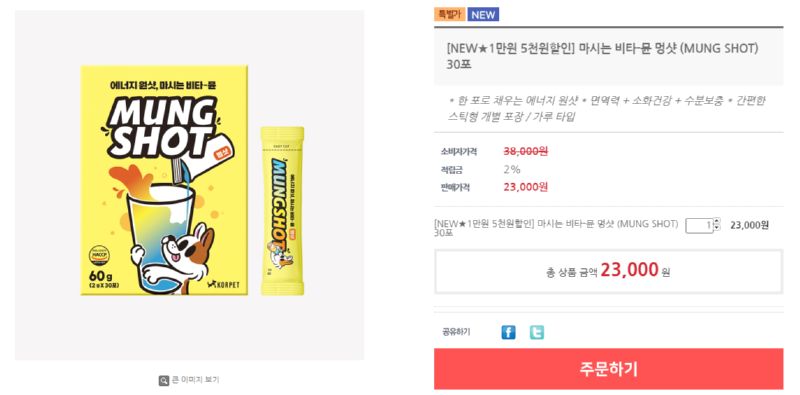This screenshot has width=800, height=395.
Task: Click the orange 특별가 badge
Action: tap(449, 14)
